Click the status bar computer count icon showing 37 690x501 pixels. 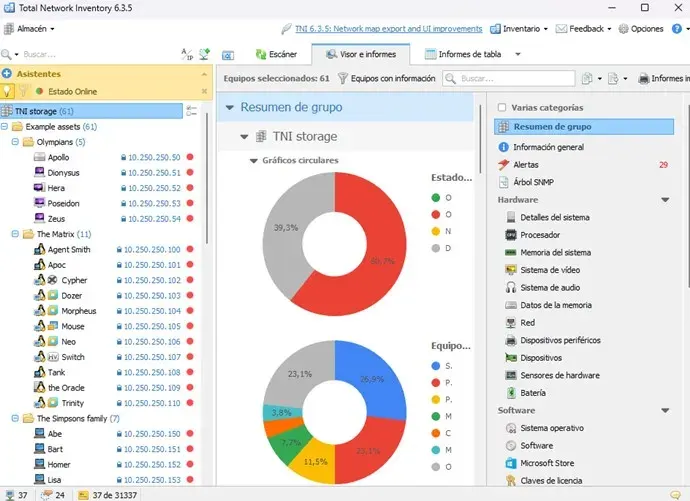(x=9, y=495)
